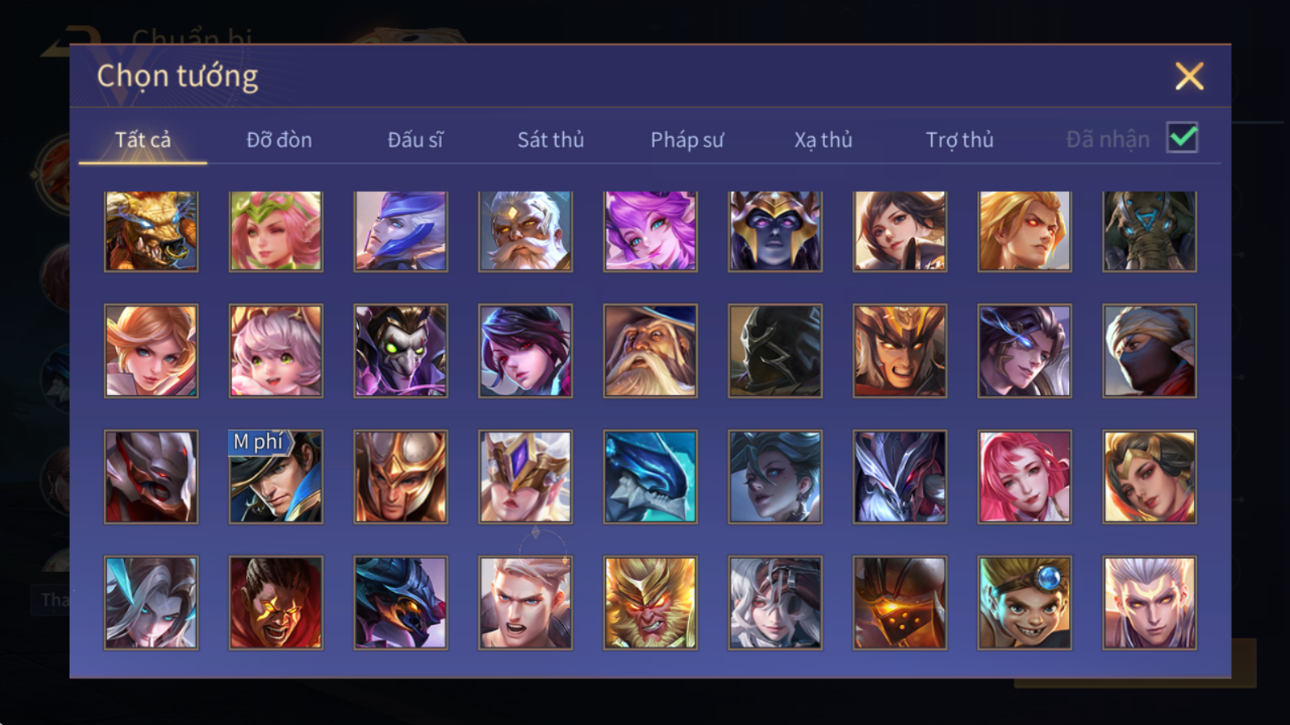Pick the Monkey King hero portrait
The width and height of the screenshot is (1290, 725).
coord(650,603)
